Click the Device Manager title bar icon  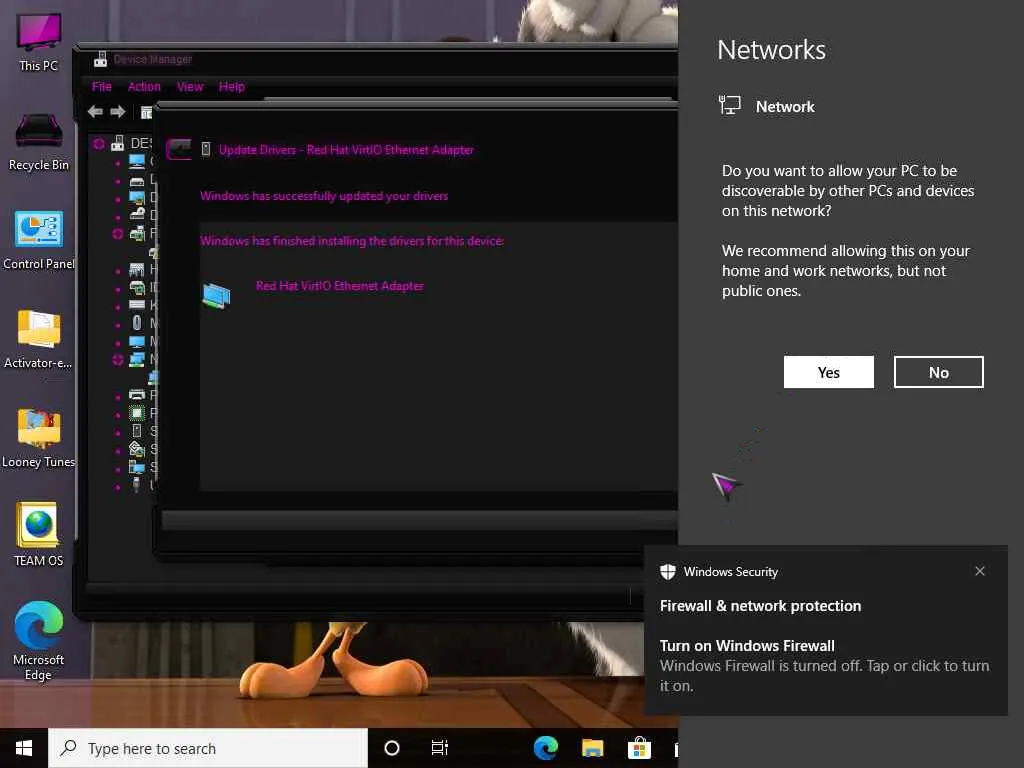[100, 59]
